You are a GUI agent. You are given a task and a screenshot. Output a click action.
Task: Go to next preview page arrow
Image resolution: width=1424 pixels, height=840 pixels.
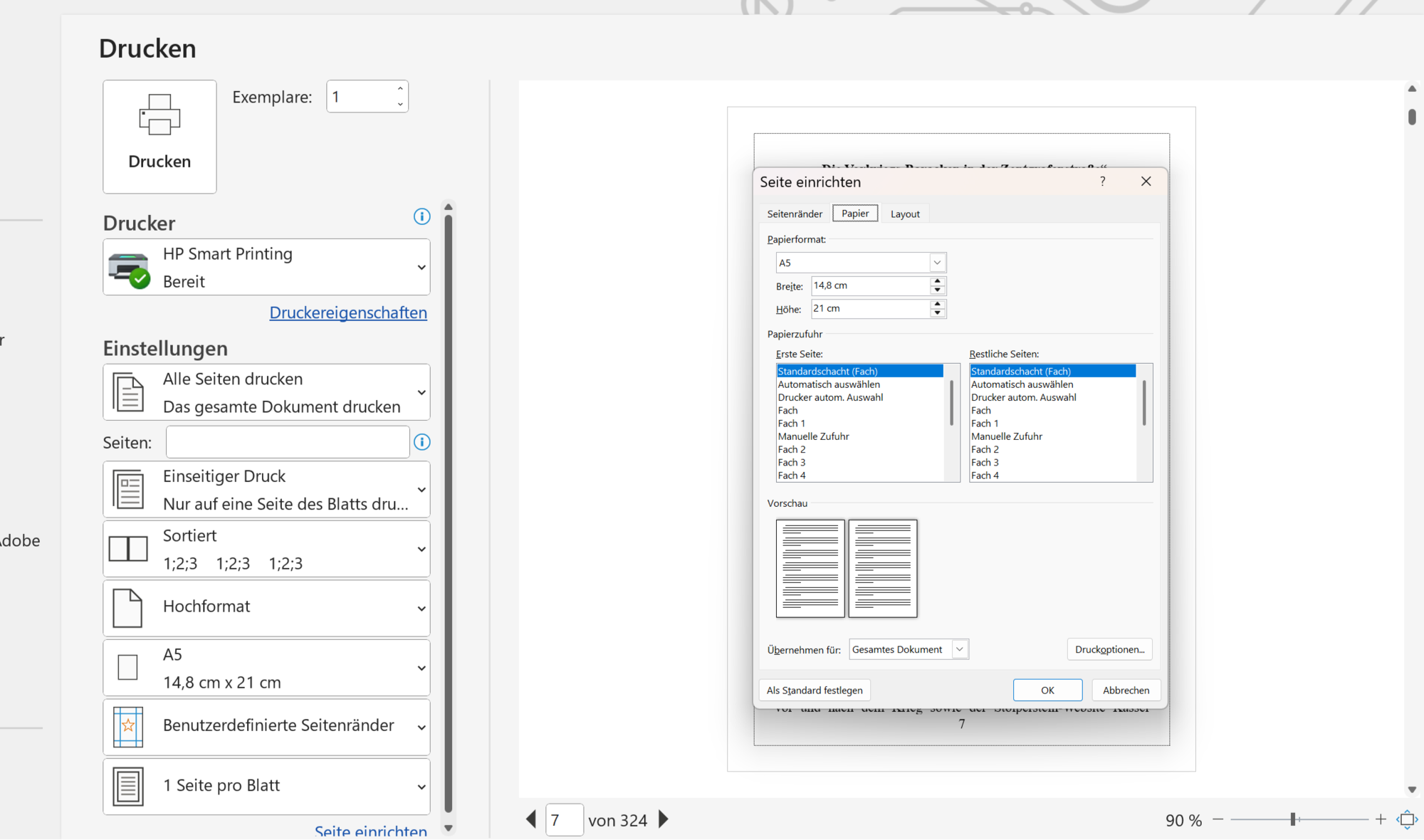(x=664, y=819)
